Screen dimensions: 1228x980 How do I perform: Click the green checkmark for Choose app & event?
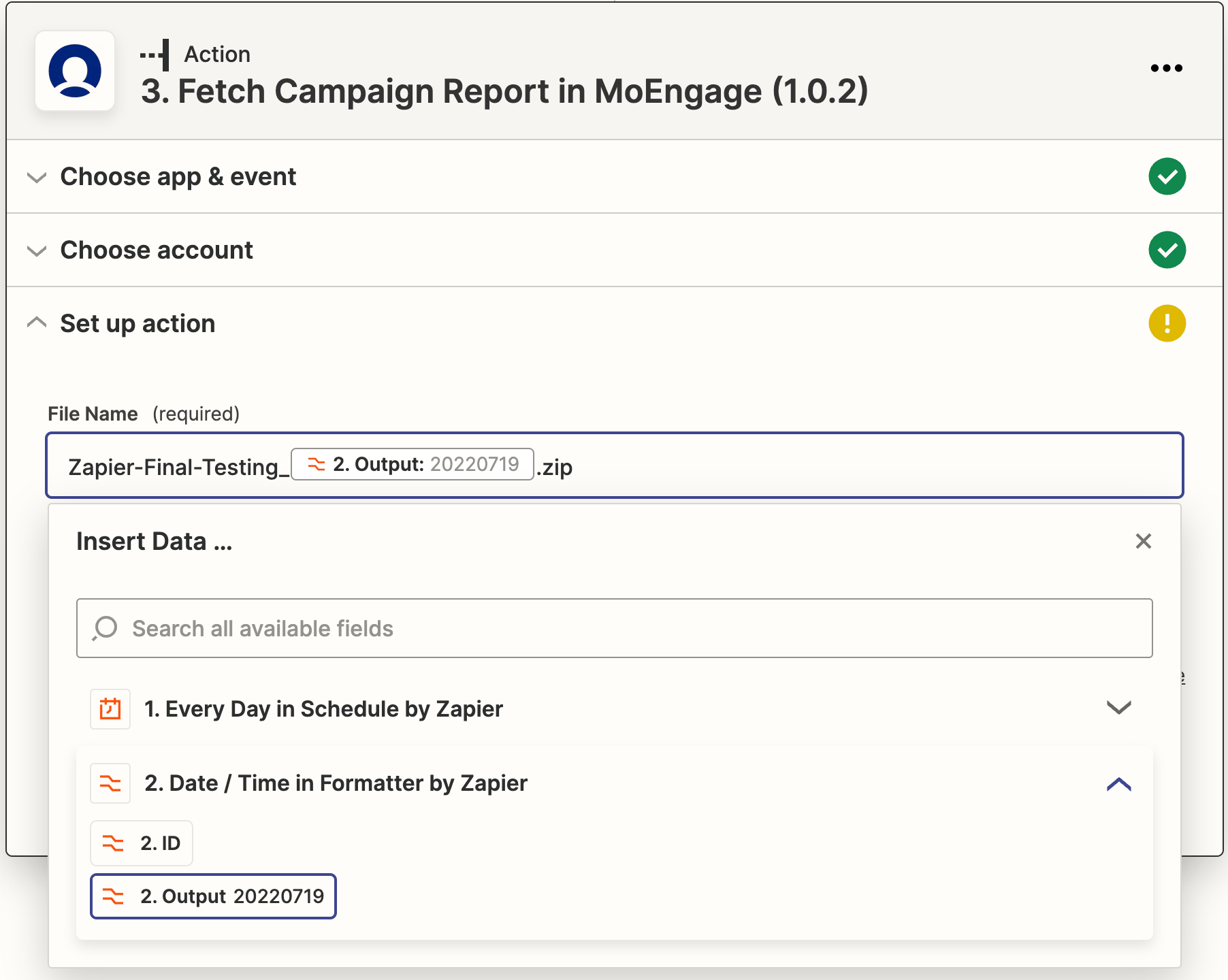click(1167, 176)
